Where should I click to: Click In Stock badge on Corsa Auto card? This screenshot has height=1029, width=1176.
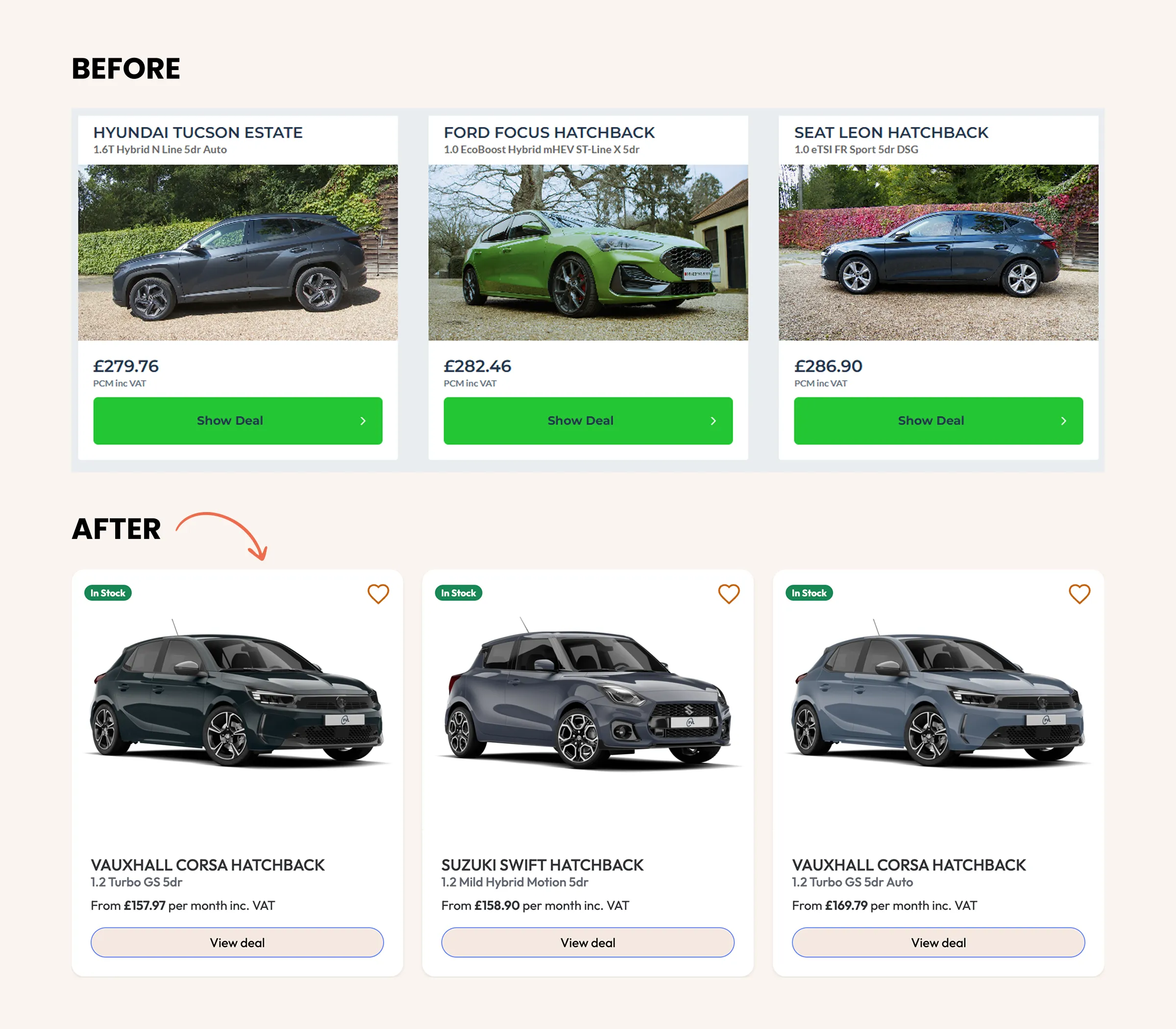(808, 593)
